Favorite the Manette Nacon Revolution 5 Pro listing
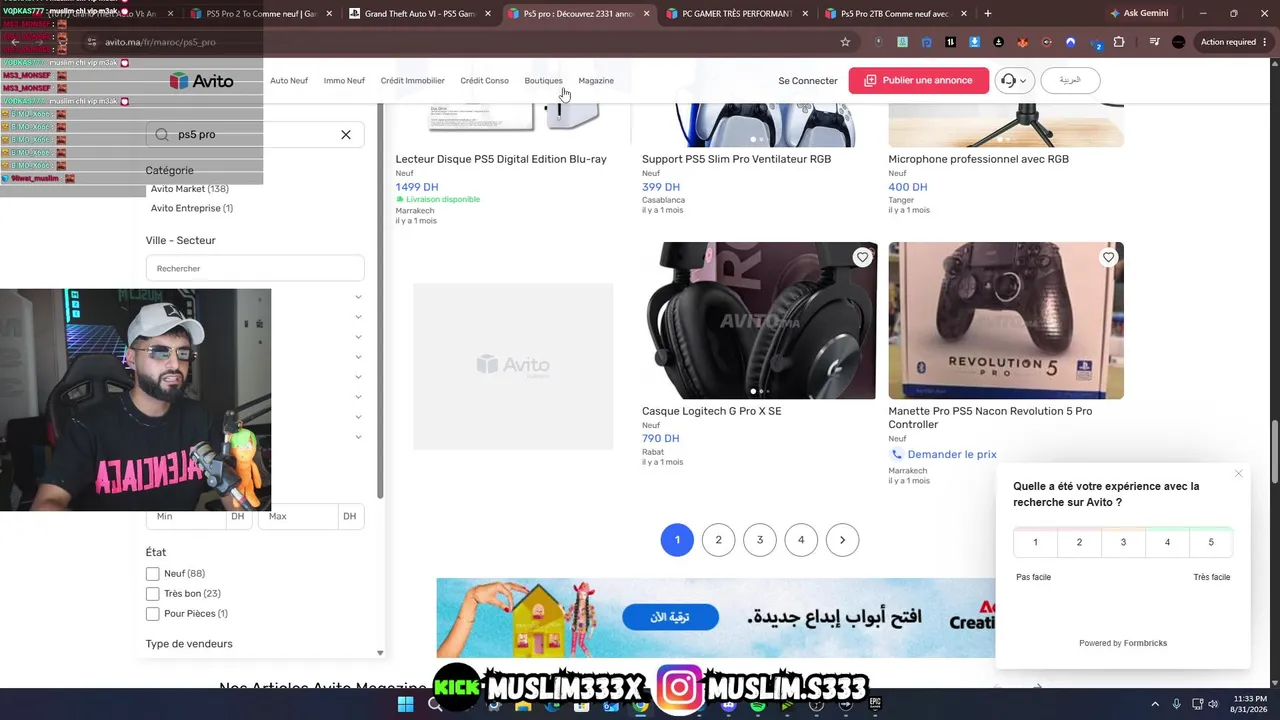 1108,258
